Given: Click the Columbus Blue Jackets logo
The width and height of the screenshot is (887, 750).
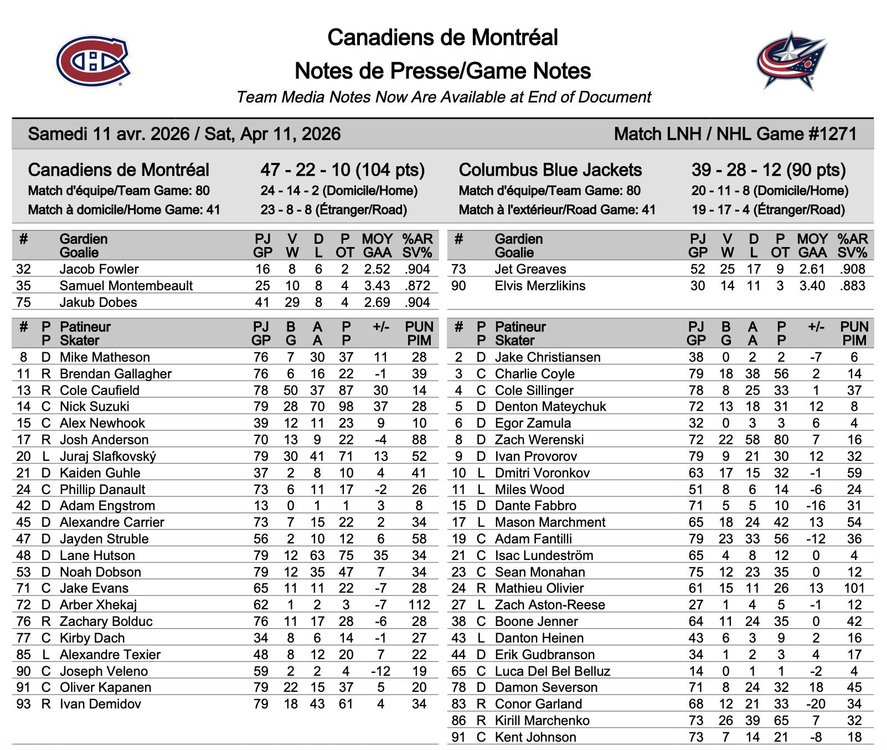Looking at the screenshot, I should (792, 61).
